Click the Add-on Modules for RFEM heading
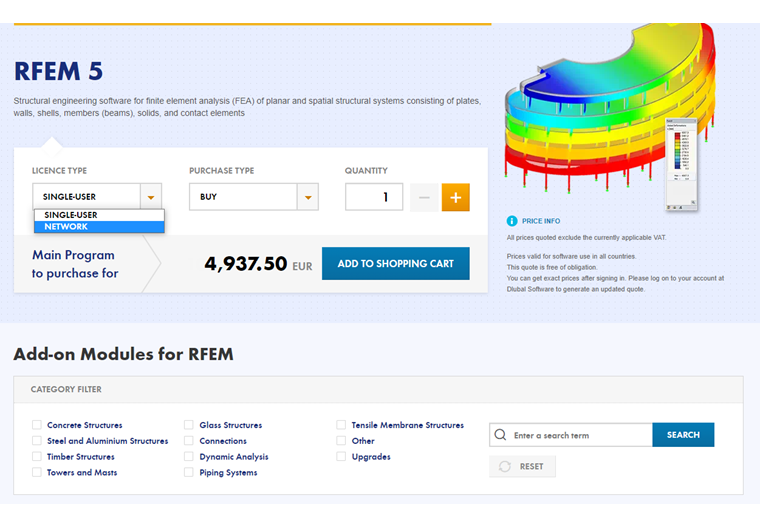 124,354
